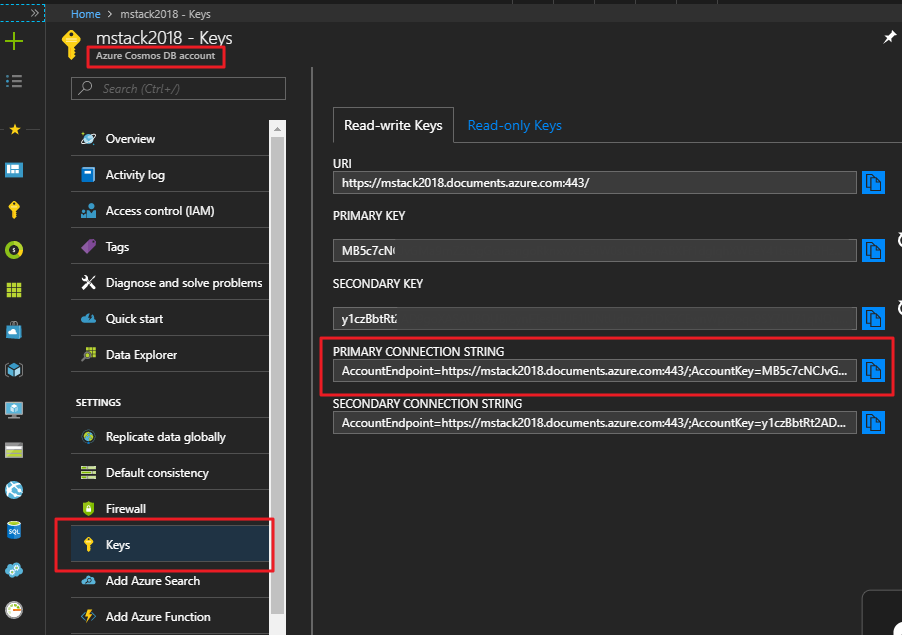Open Access control (IAM)
Viewport: 902px width, 635px height.
[170, 211]
